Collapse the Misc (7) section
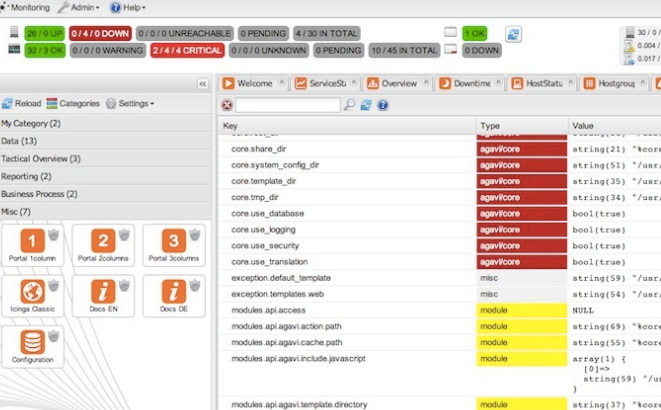The width and height of the screenshot is (661, 410). coord(105,212)
